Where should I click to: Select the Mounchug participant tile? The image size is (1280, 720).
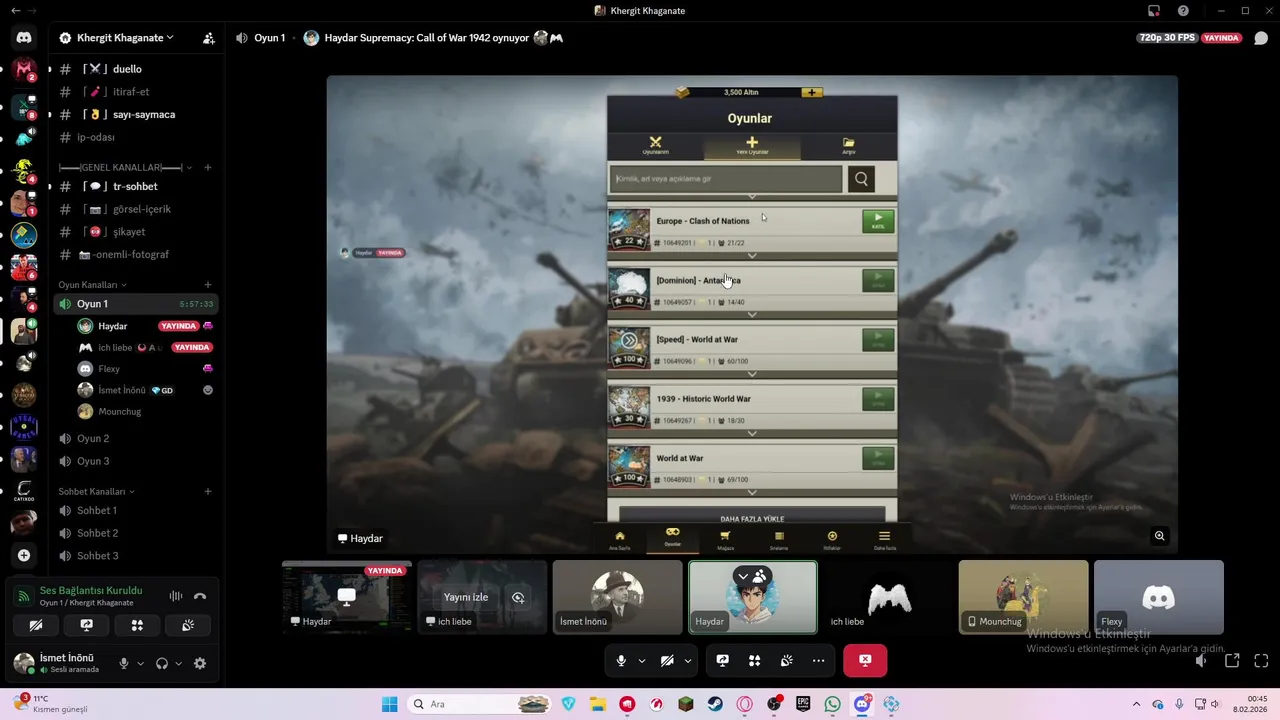[1023, 597]
